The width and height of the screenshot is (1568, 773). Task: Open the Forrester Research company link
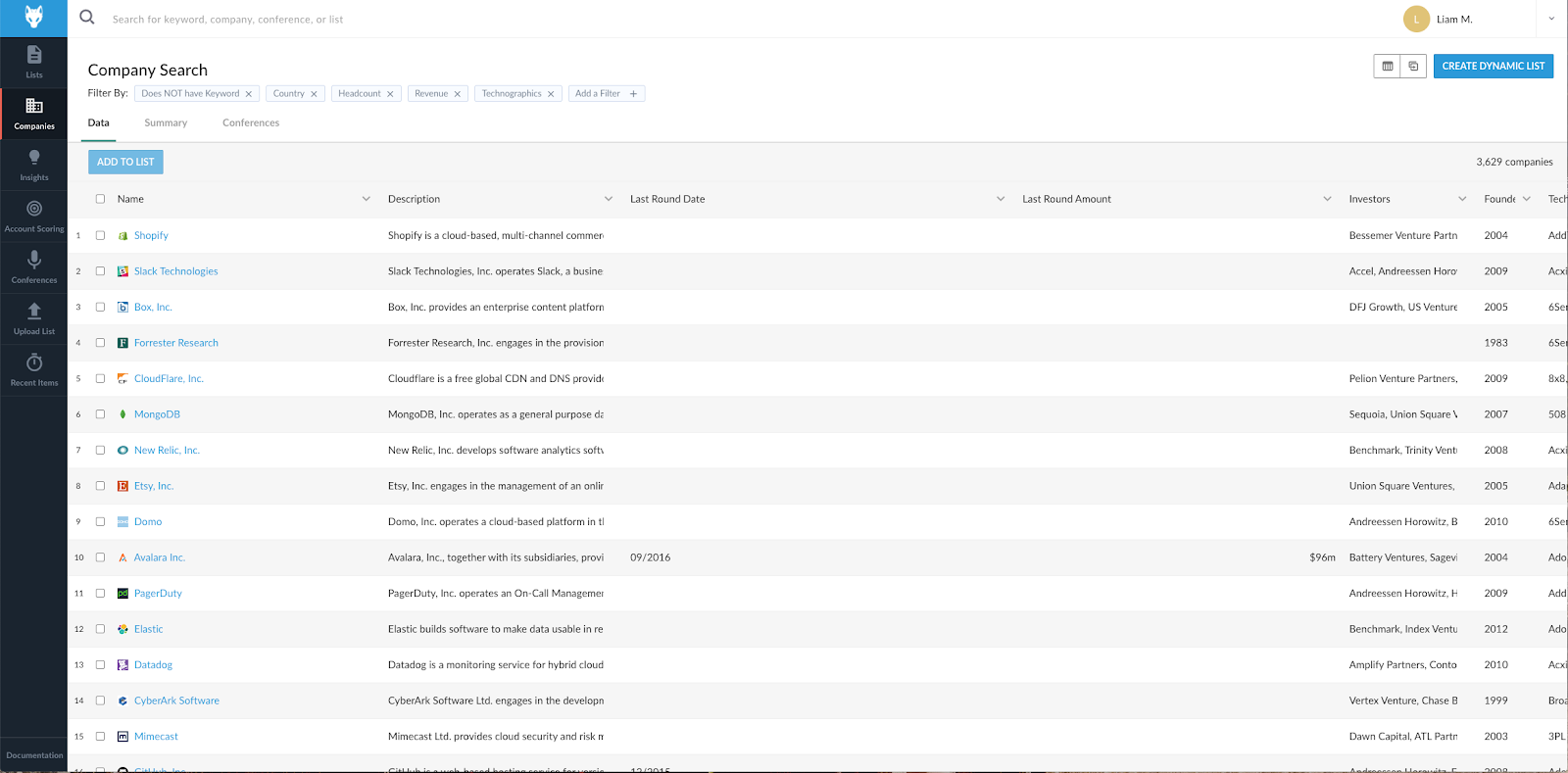(176, 343)
